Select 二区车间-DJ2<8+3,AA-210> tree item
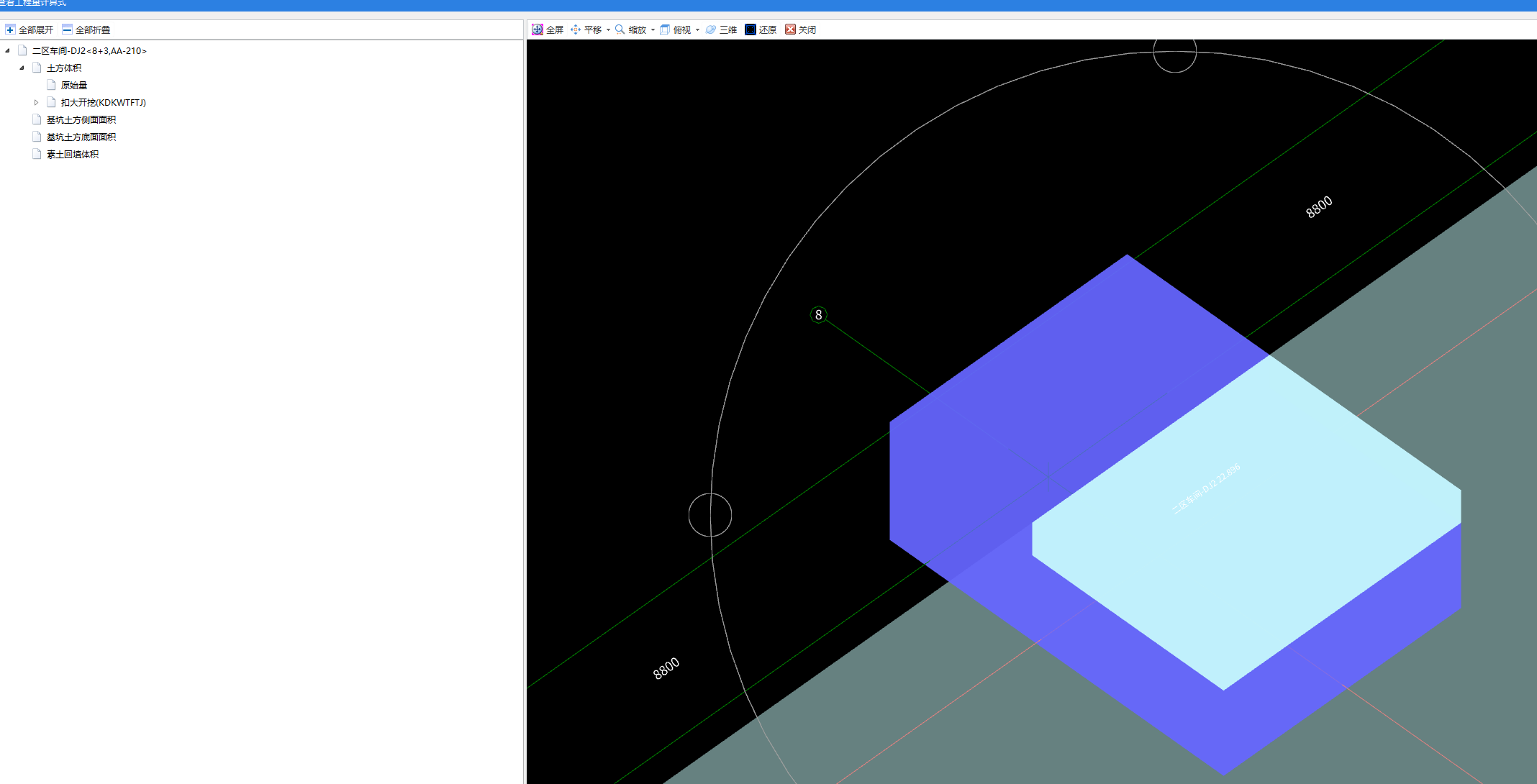 pos(89,51)
